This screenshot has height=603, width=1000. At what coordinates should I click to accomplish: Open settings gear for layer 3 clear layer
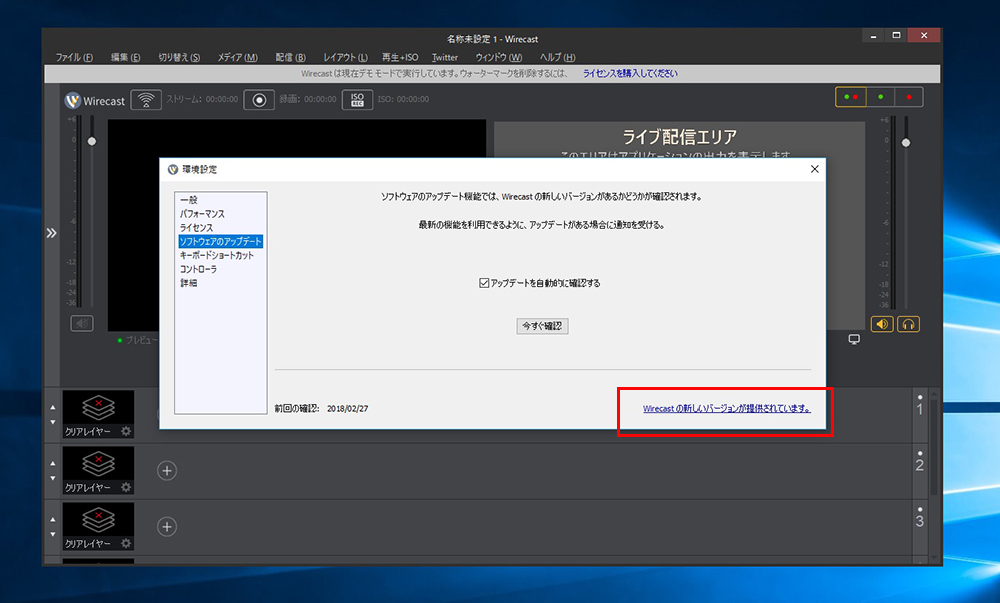click(x=126, y=543)
